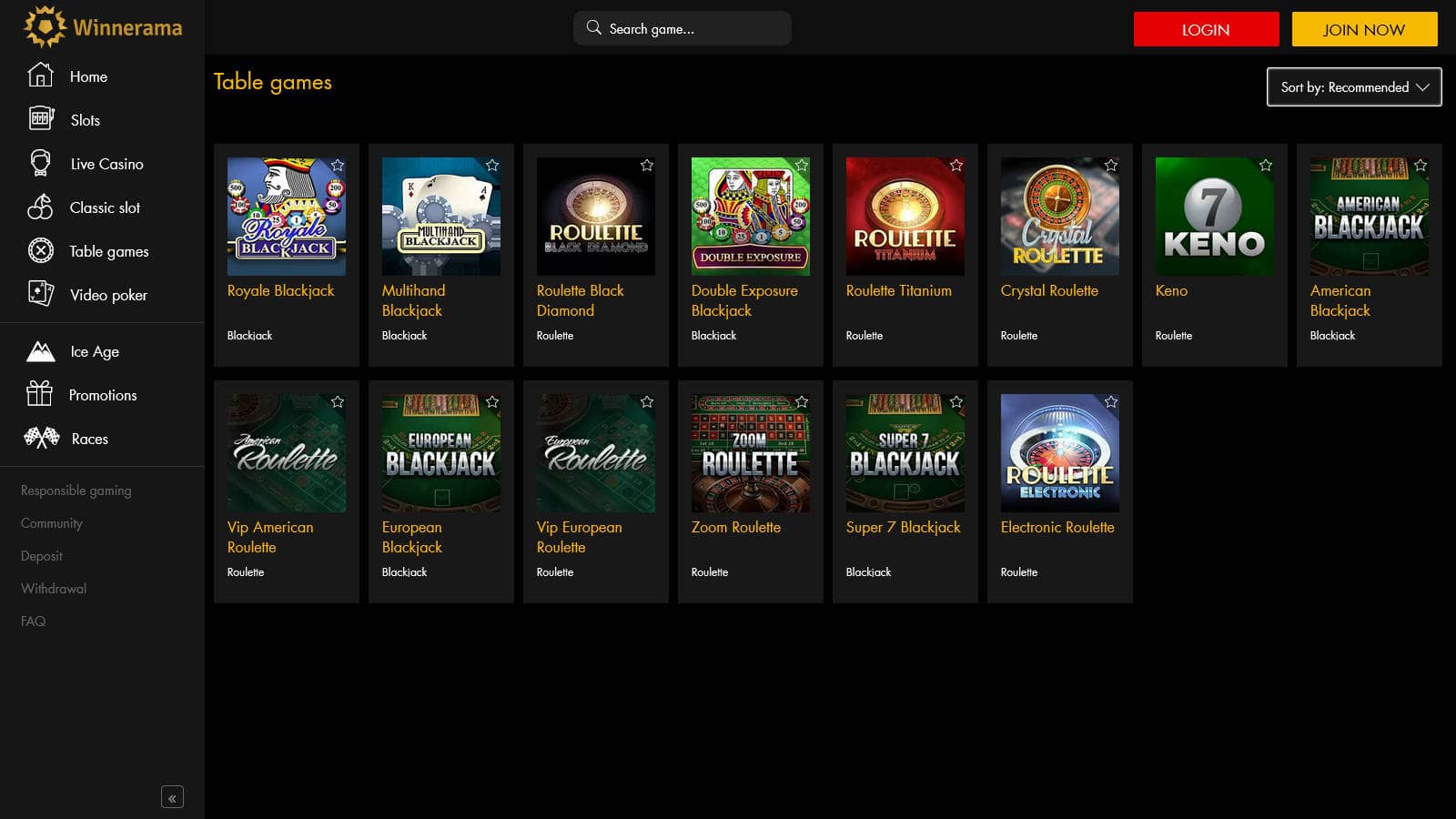Viewport: 1456px width, 819px height.
Task: Focus the Search game input field
Action: 682,28
